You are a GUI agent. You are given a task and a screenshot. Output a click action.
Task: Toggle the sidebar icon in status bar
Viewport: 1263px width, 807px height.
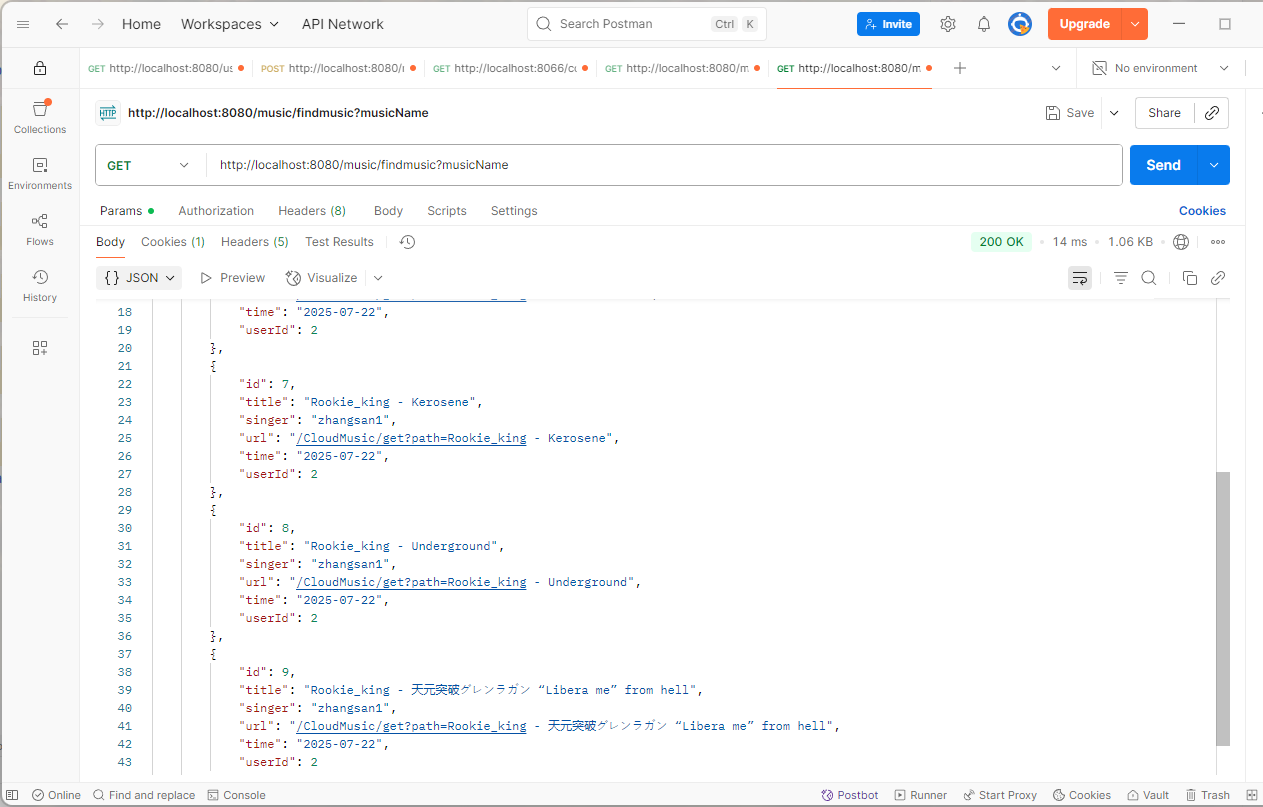coord(12,795)
